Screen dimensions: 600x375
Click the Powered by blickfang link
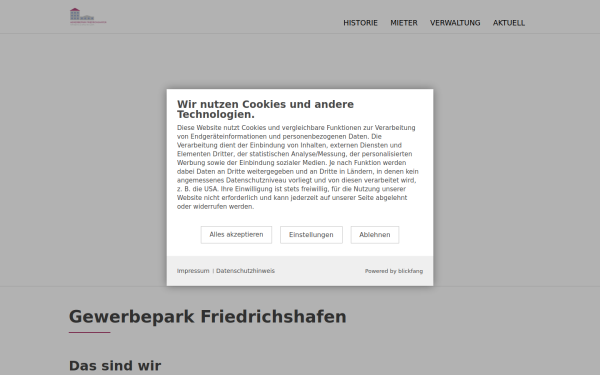tap(394, 271)
